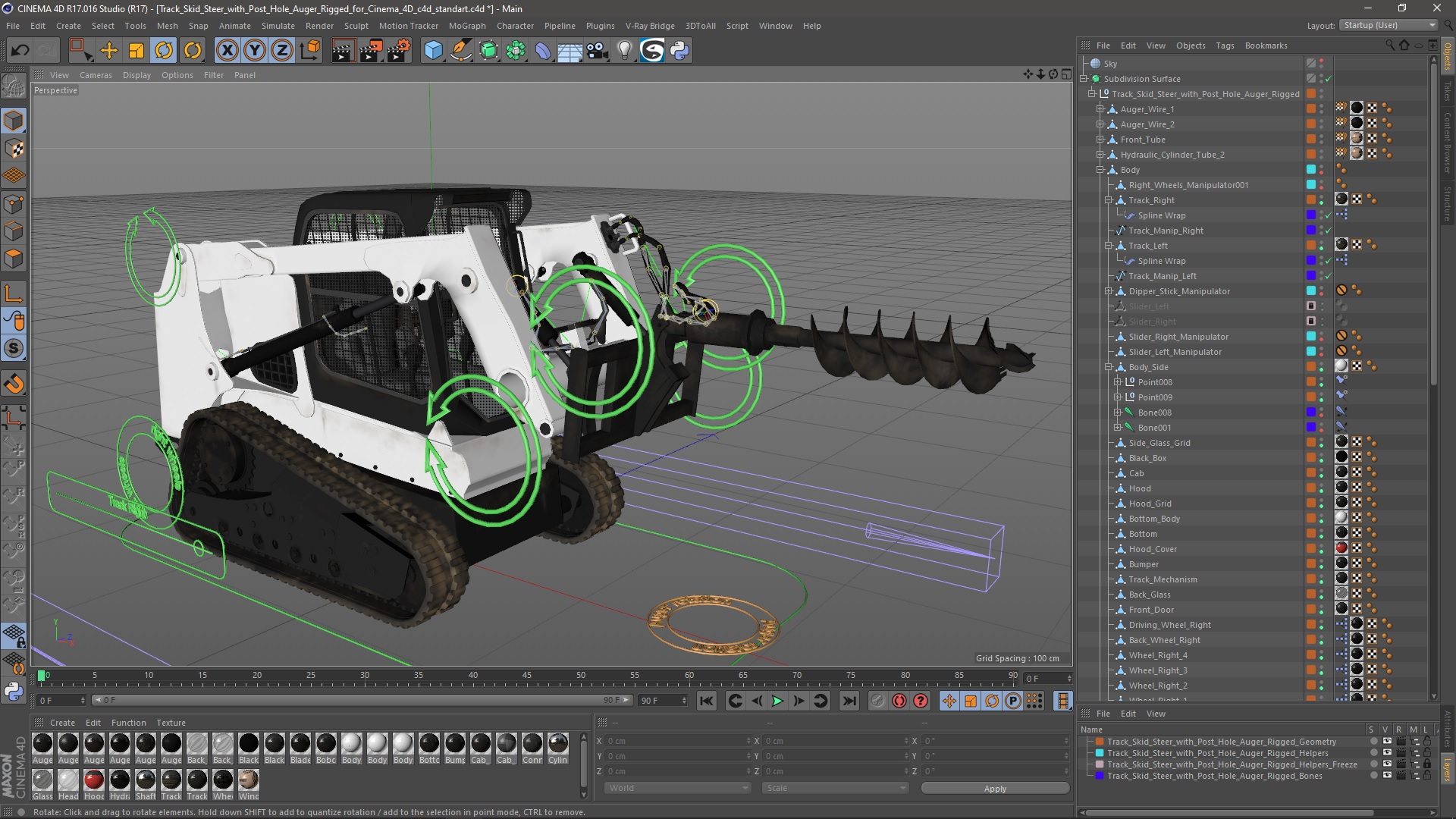Click the Layers vertical tab

pos(1448,770)
